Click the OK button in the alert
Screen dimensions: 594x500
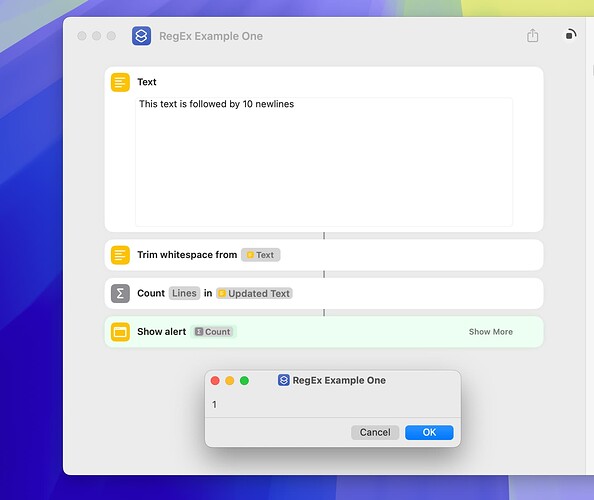click(429, 432)
